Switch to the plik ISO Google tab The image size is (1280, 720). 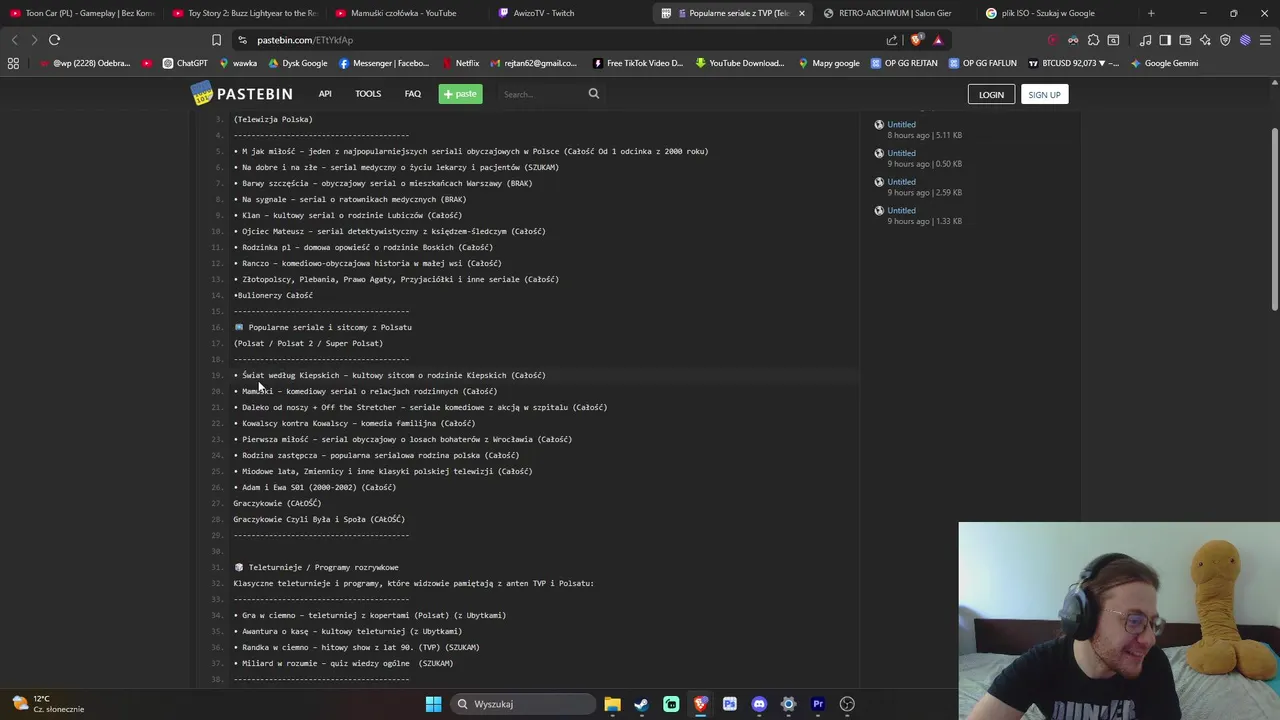point(1057,13)
